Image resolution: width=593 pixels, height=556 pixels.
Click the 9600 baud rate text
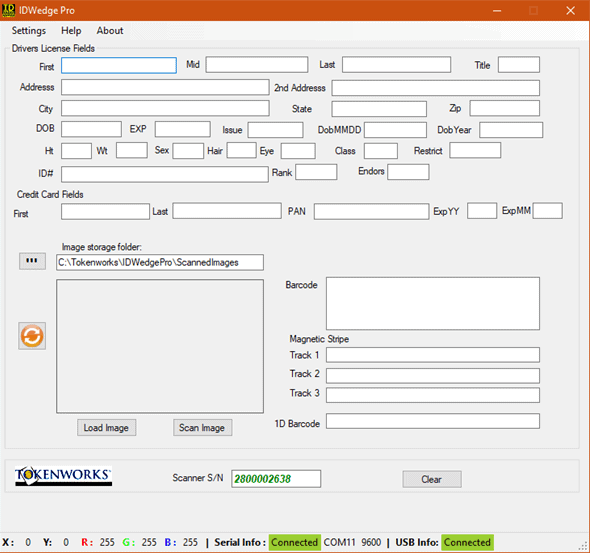tap(371, 542)
